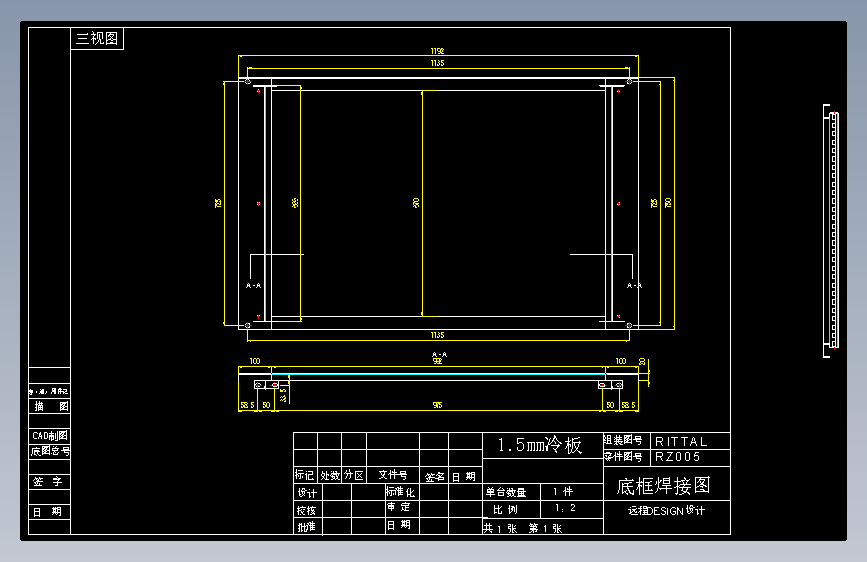Select the 签名 header cell

coord(434,476)
